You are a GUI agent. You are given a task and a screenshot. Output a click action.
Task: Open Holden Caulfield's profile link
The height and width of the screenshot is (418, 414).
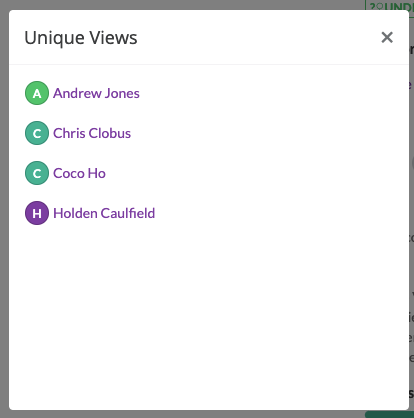(104, 213)
